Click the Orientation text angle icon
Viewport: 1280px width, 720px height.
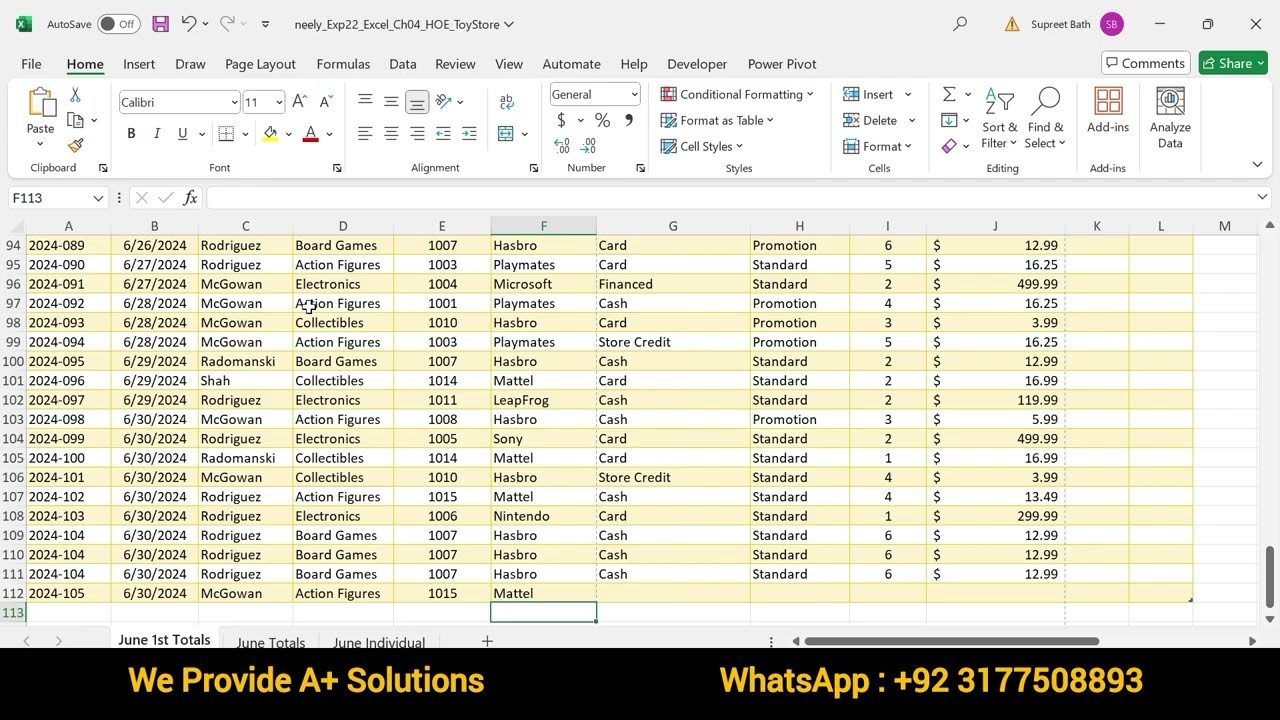(x=443, y=101)
